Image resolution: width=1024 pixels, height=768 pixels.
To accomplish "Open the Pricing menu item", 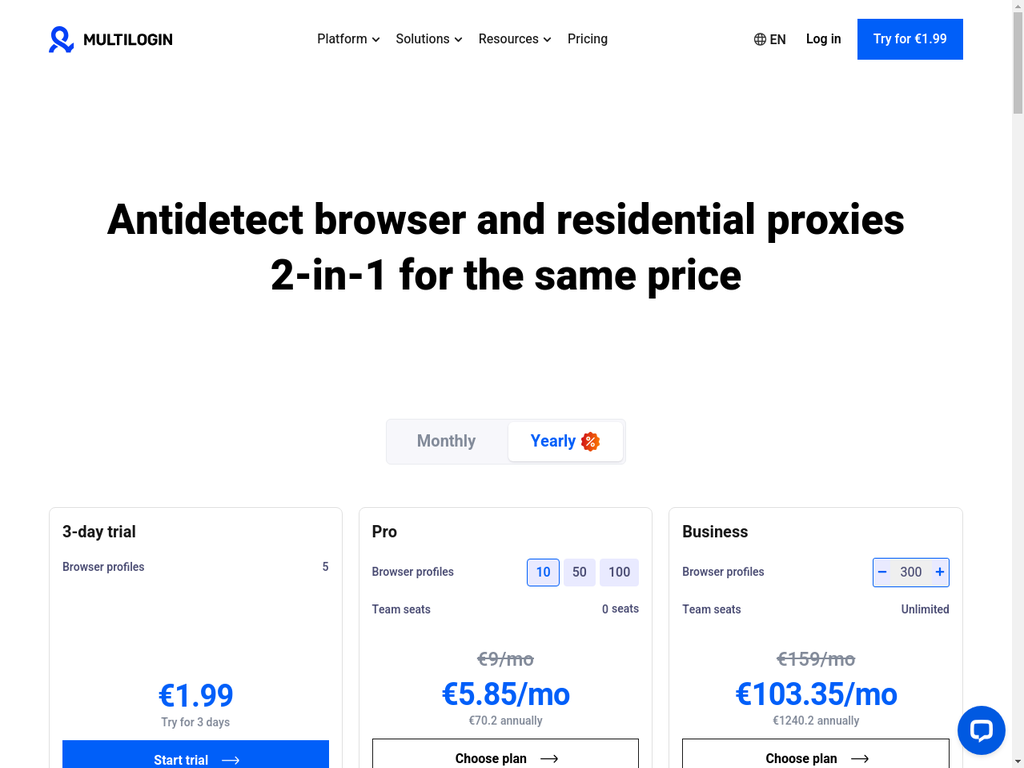I will pyautogui.click(x=587, y=39).
